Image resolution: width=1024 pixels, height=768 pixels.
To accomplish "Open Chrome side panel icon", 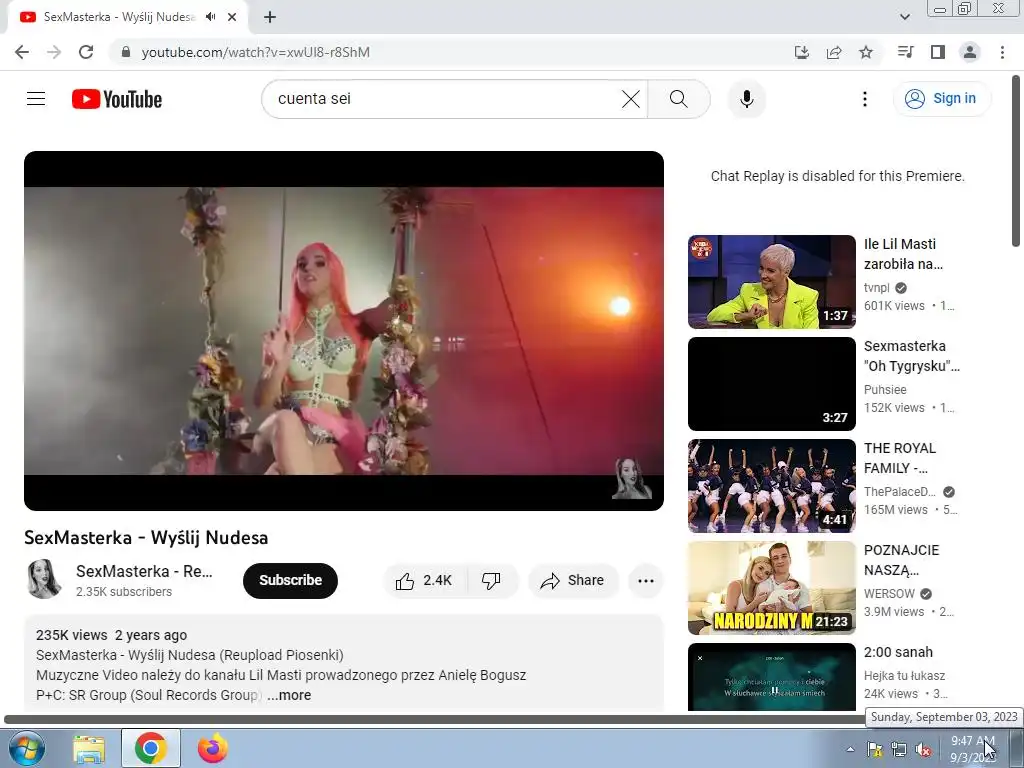I will pyautogui.click(x=938, y=52).
